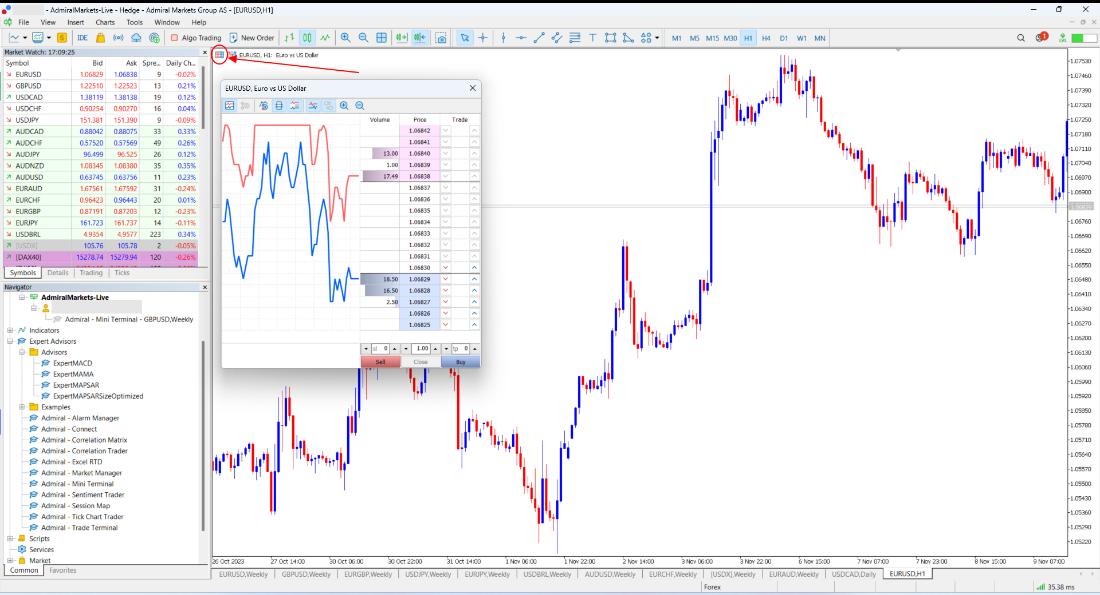Take a chart screenshot with the camera icon
This screenshot has width=1100, height=595.
(441, 38)
